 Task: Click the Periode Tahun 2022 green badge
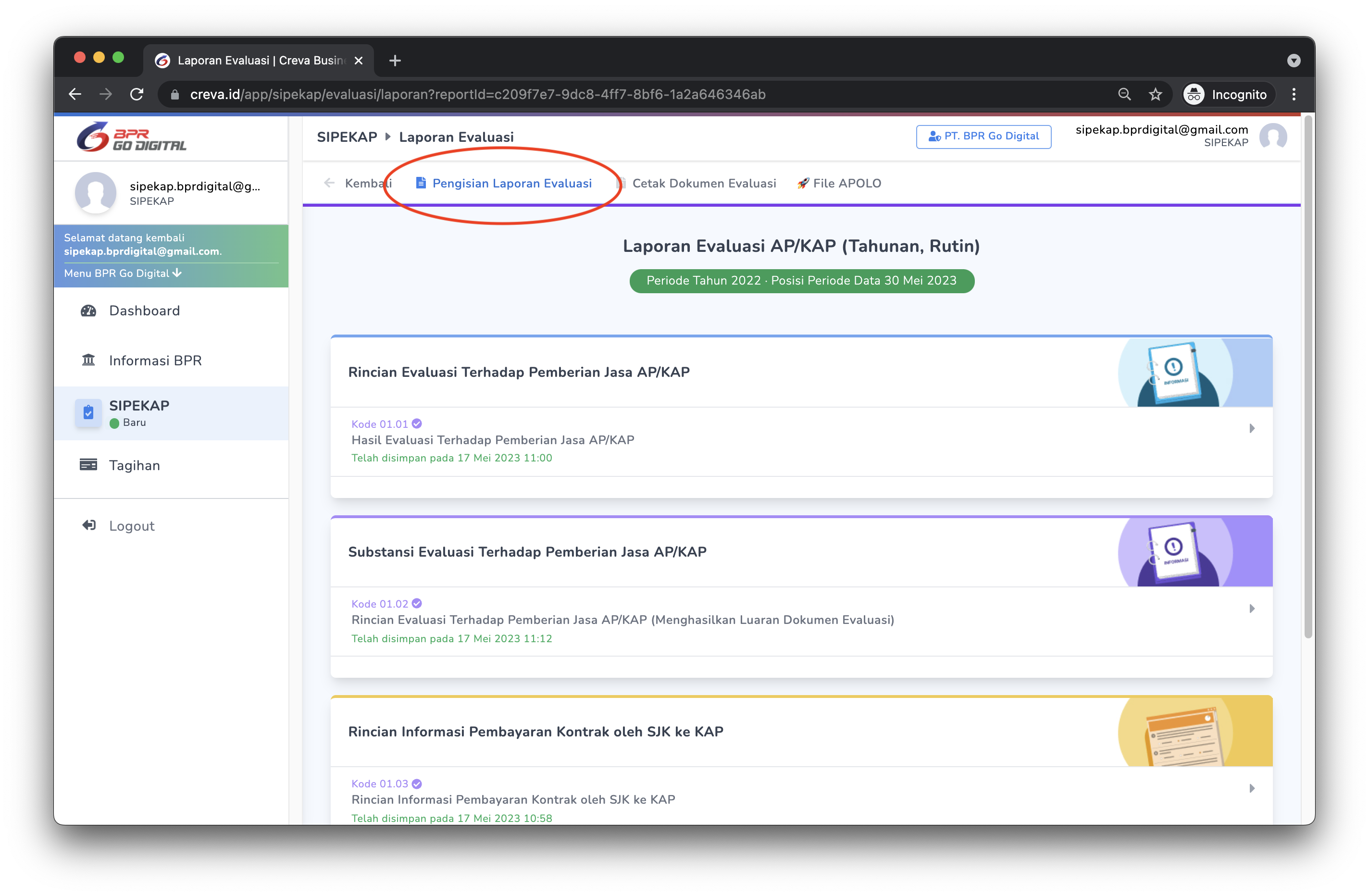(801, 281)
